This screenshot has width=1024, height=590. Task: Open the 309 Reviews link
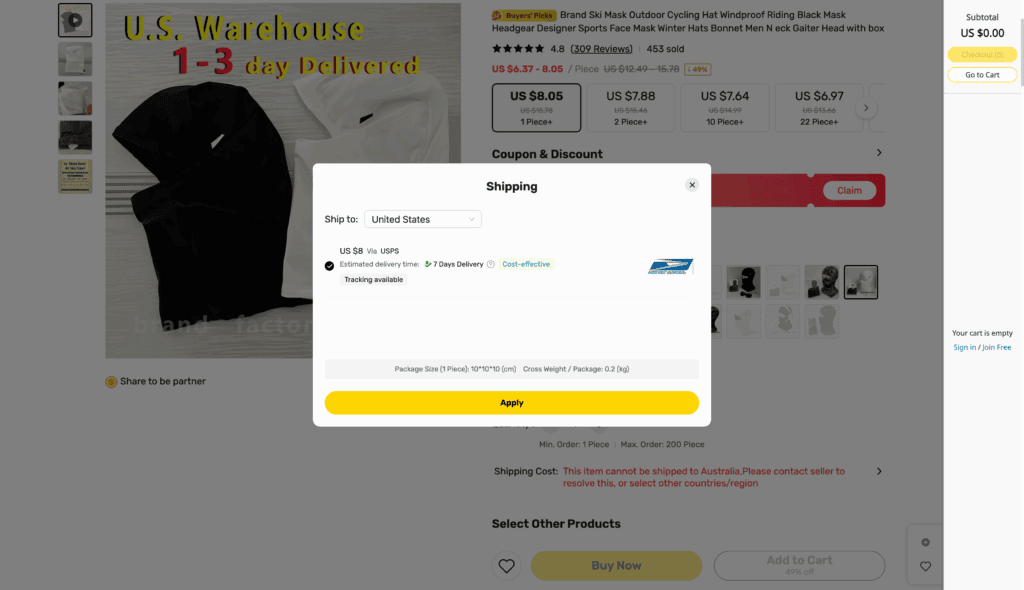600,48
